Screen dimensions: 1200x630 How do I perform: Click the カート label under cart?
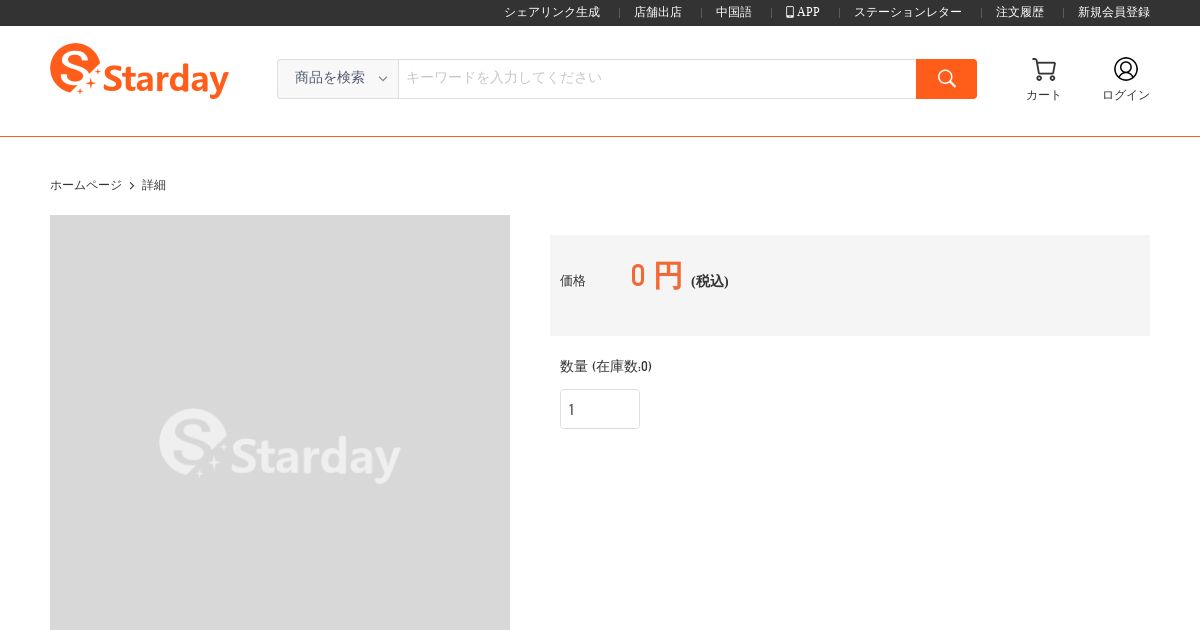pos(1044,95)
